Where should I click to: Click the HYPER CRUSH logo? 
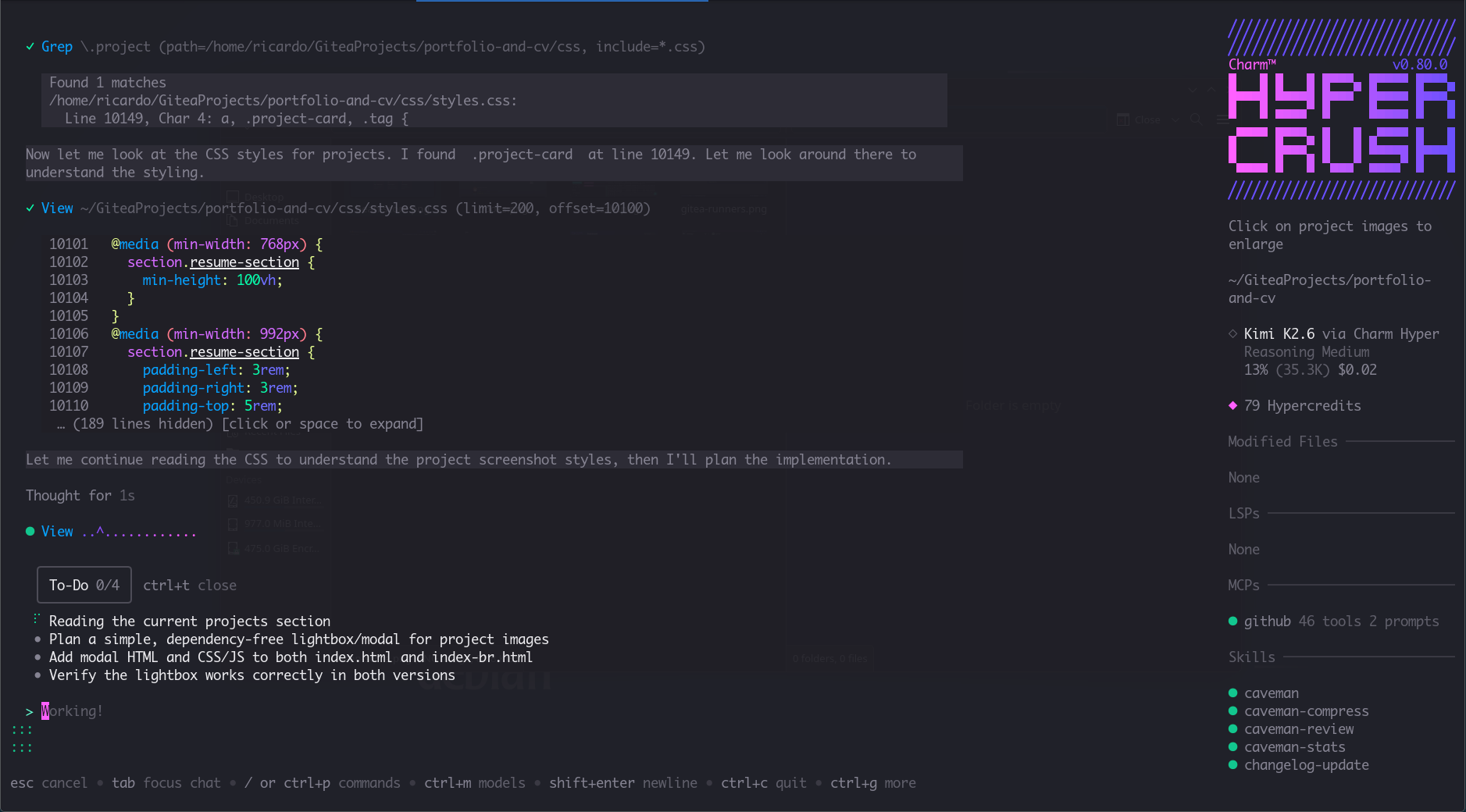1341,123
